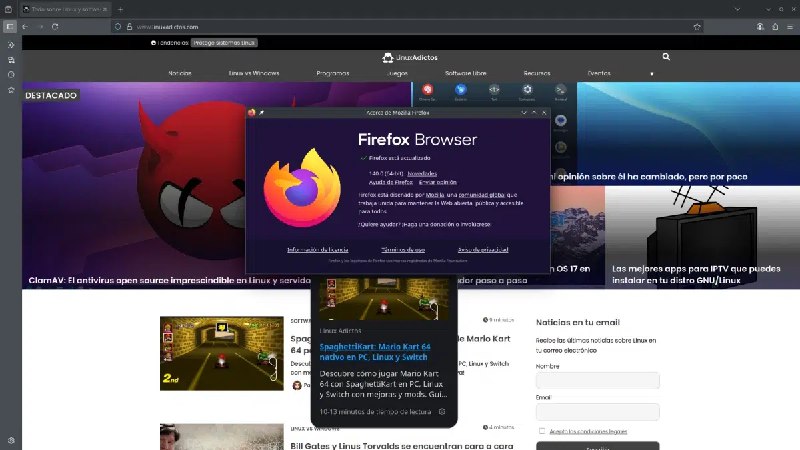This screenshot has width=800, height=450.
Task: Open the ClamAV featured article headline
Action: click(x=169, y=280)
